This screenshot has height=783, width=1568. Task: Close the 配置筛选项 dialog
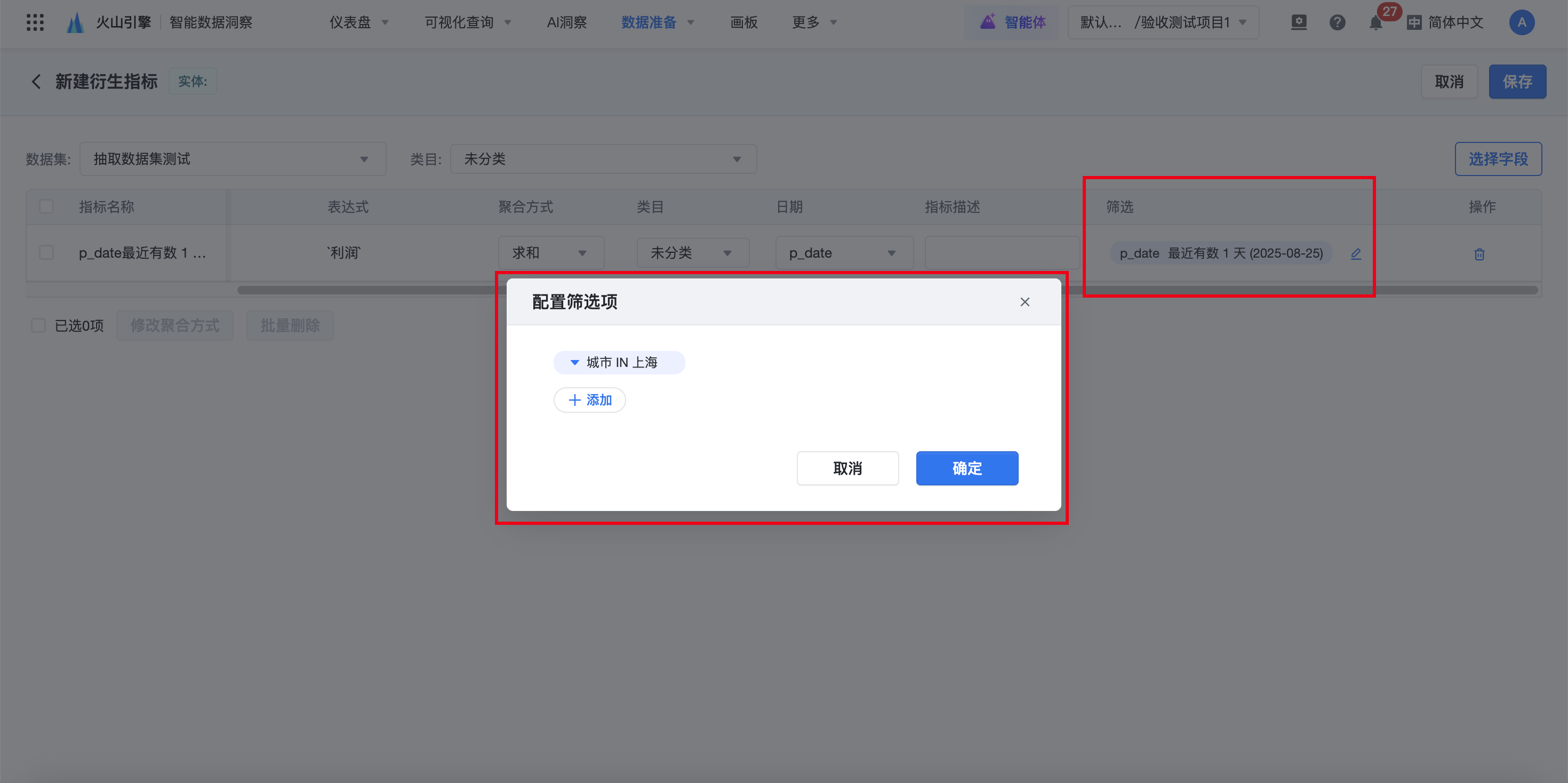tap(1025, 302)
